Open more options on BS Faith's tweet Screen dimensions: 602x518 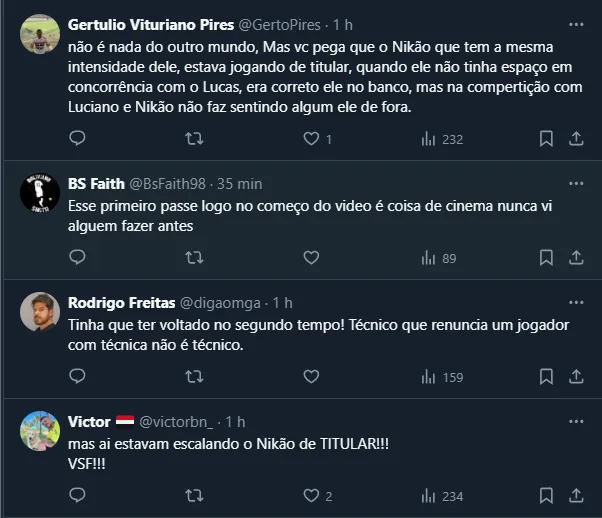576,183
